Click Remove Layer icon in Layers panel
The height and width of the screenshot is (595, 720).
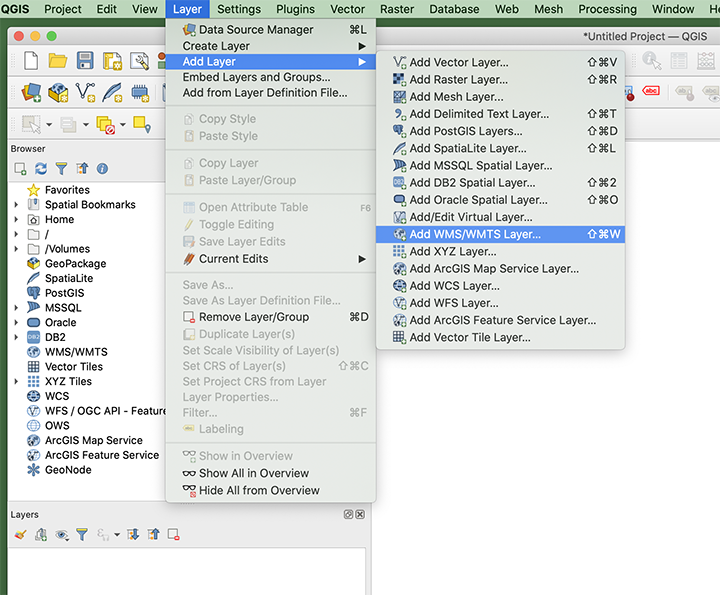click(174, 534)
